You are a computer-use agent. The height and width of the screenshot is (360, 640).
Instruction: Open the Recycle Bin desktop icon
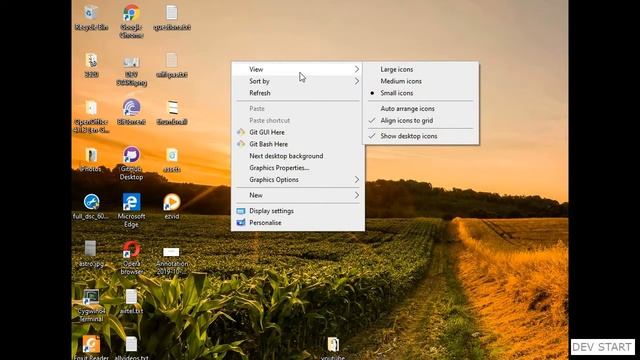pyautogui.click(x=91, y=18)
